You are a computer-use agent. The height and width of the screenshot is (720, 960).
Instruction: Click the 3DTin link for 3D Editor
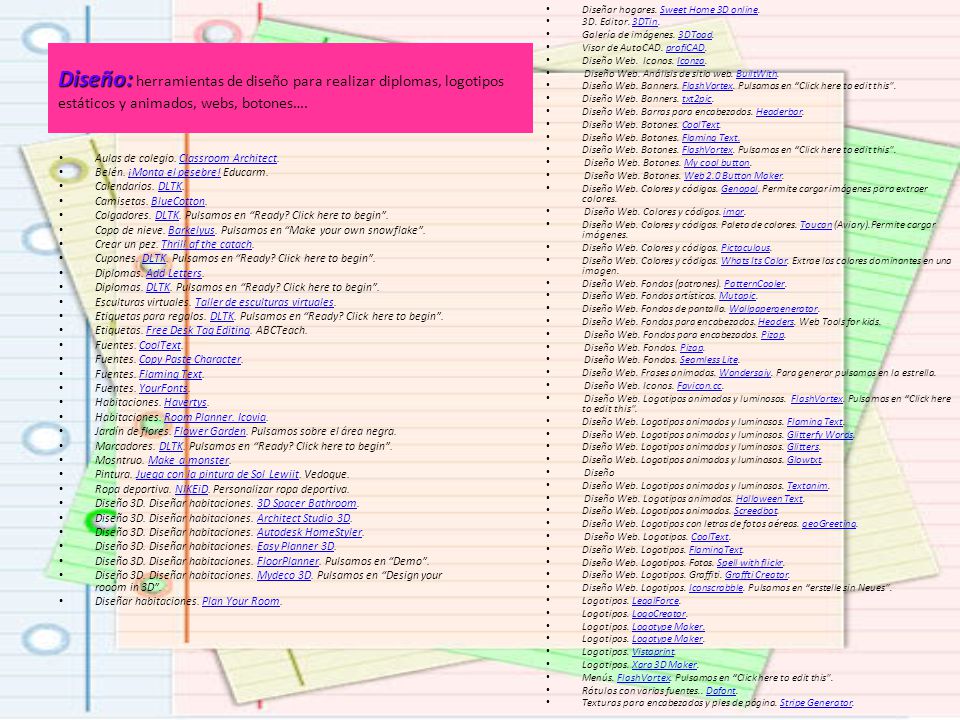tap(645, 21)
